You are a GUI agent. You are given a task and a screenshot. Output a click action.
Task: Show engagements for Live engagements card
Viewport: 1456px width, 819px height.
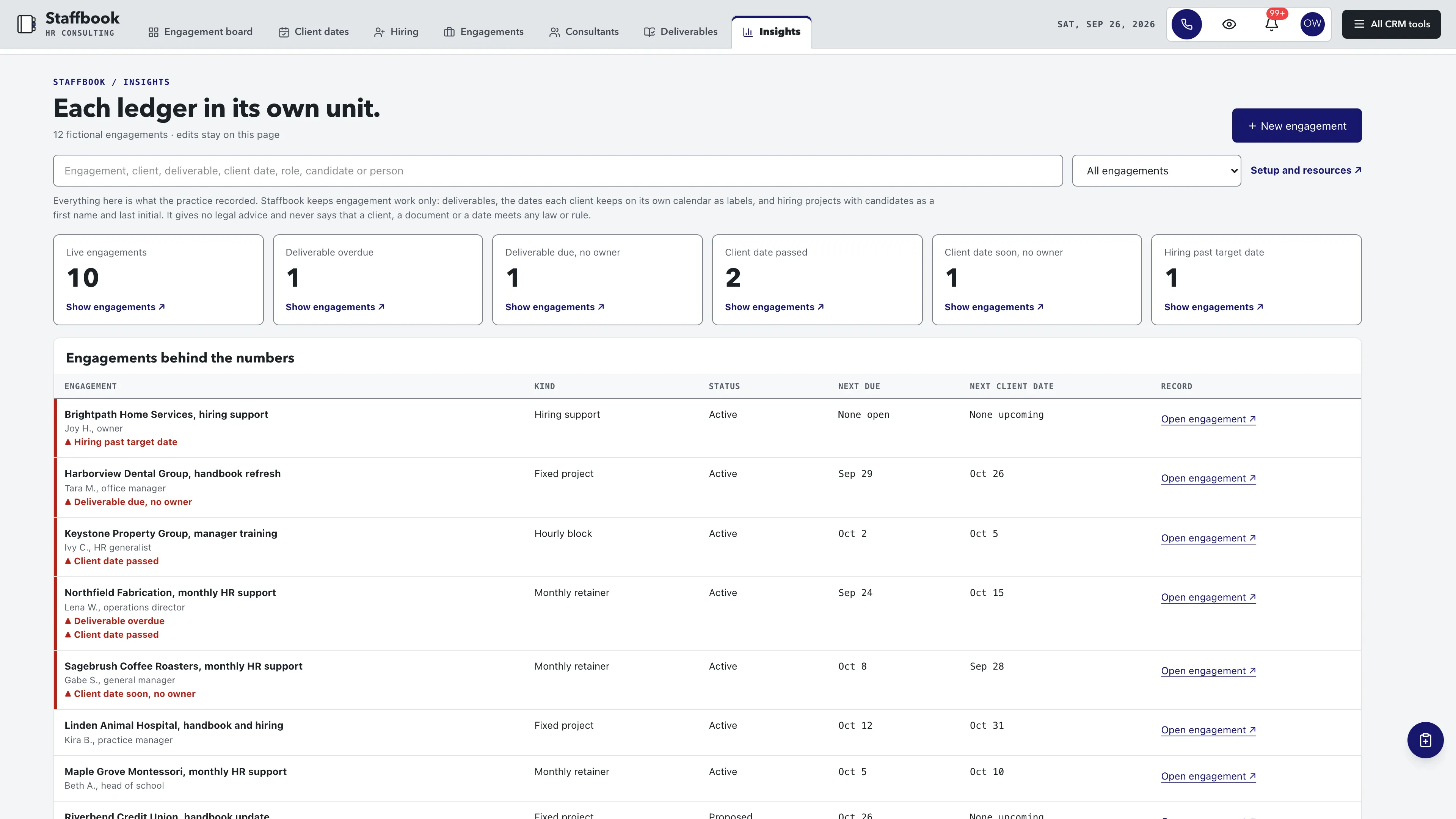point(115,307)
